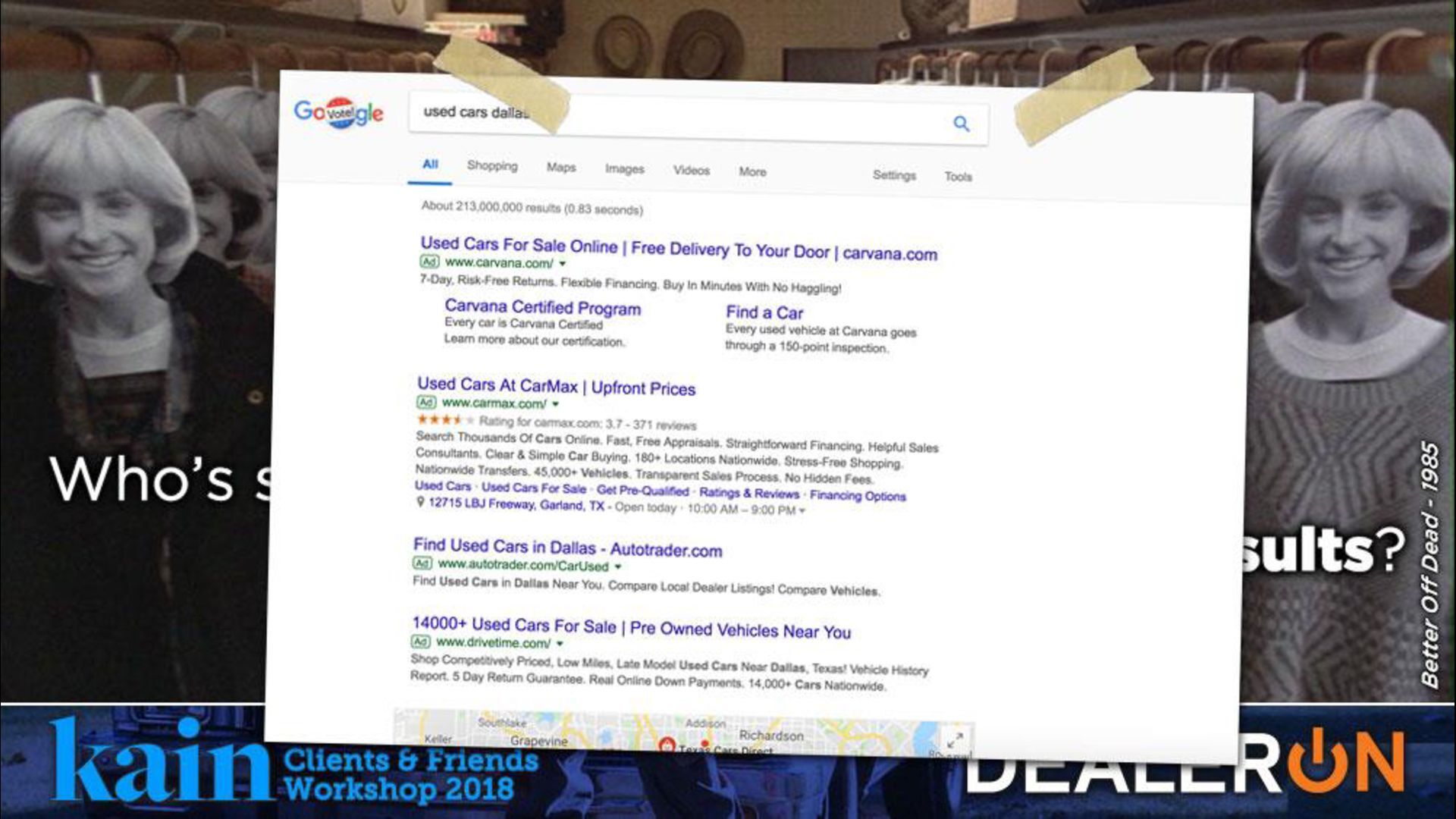
Task: Open 'Find Used Cars in Dallas - Autotrader.com'
Action: coord(567,548)
